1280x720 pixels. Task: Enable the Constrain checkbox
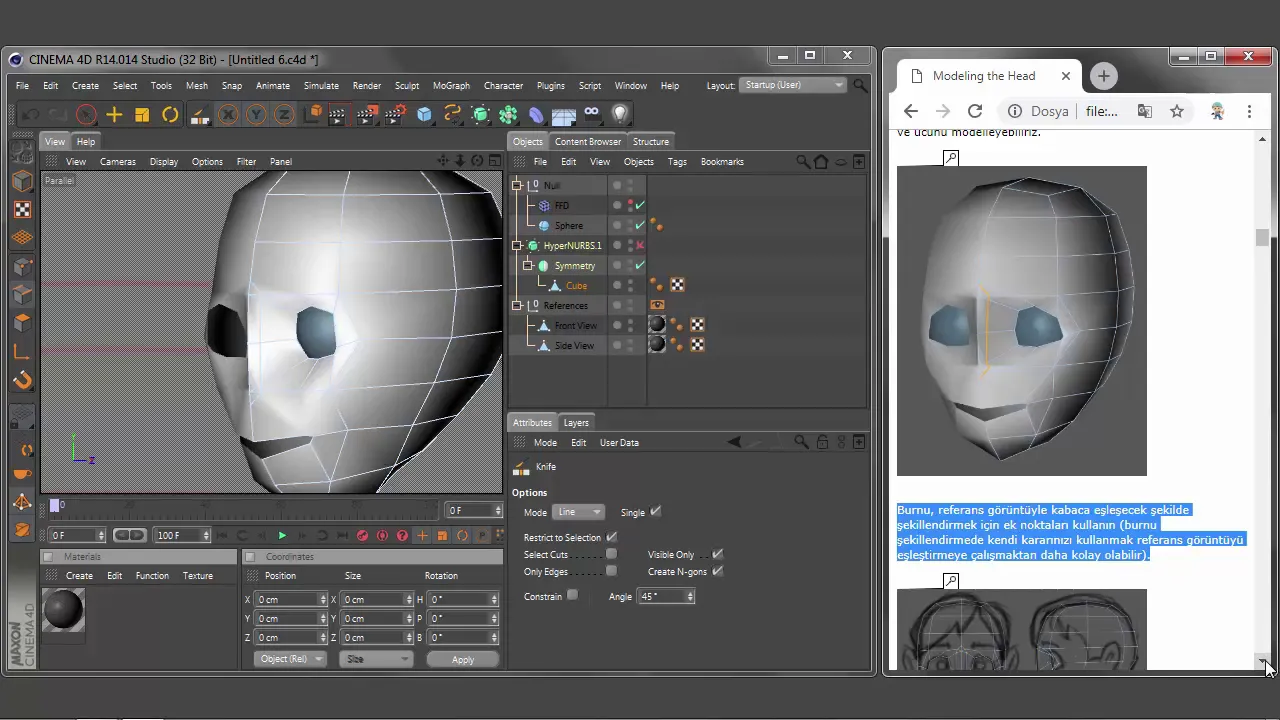click(x=572, y=595)
